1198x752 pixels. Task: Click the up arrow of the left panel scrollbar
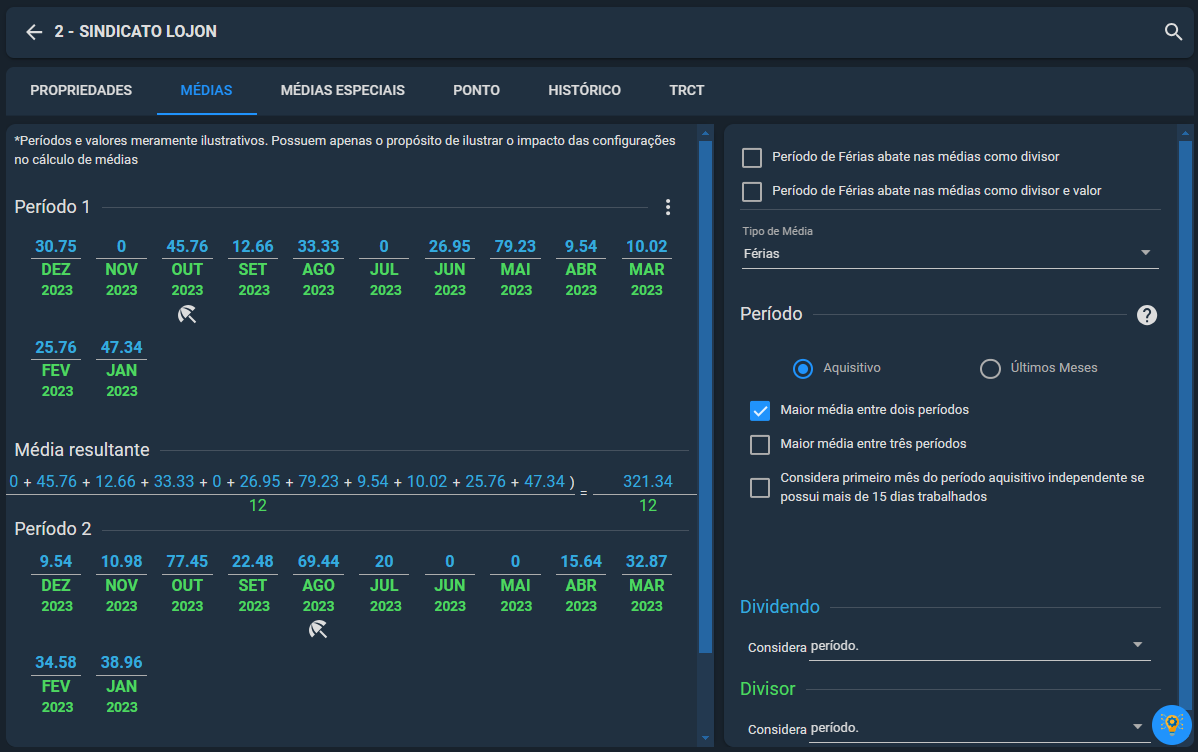click(705, 133)
